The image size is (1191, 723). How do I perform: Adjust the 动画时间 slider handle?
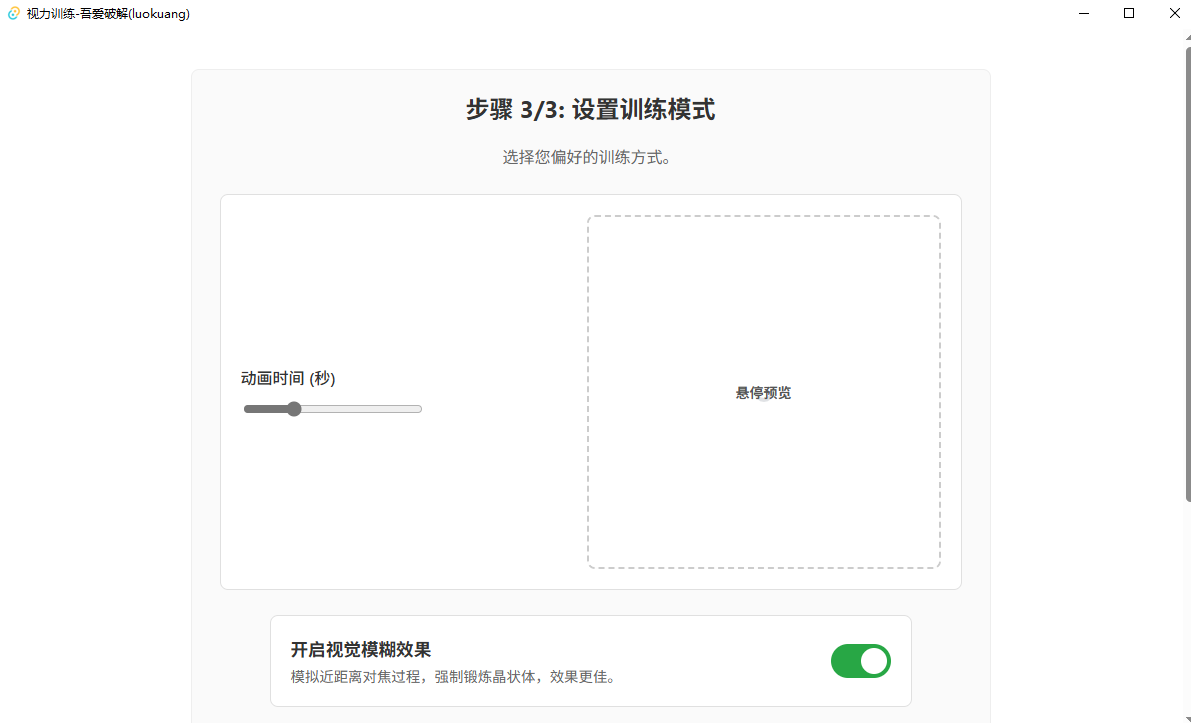click(294, 409)
